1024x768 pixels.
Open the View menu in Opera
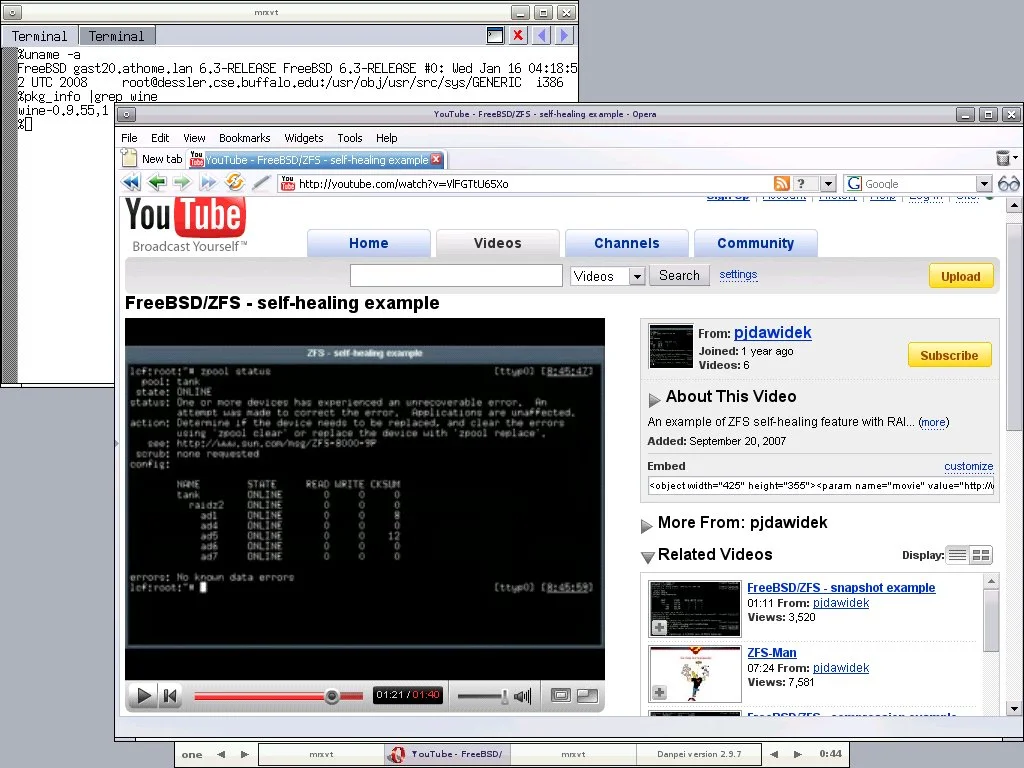point(194,138)
